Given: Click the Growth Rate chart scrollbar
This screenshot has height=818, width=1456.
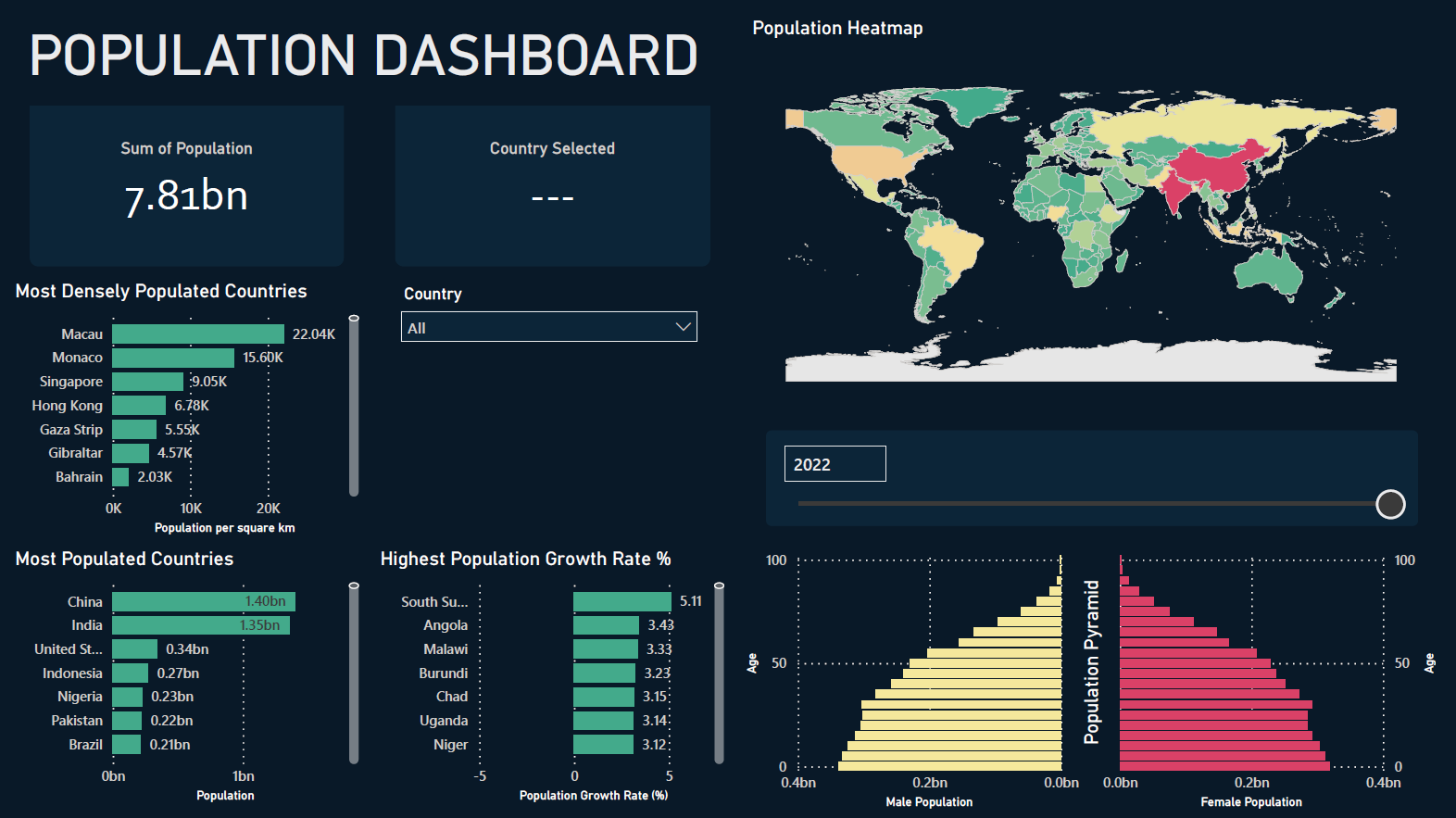Looking at the screenshot, I should (x=719, y=673).
